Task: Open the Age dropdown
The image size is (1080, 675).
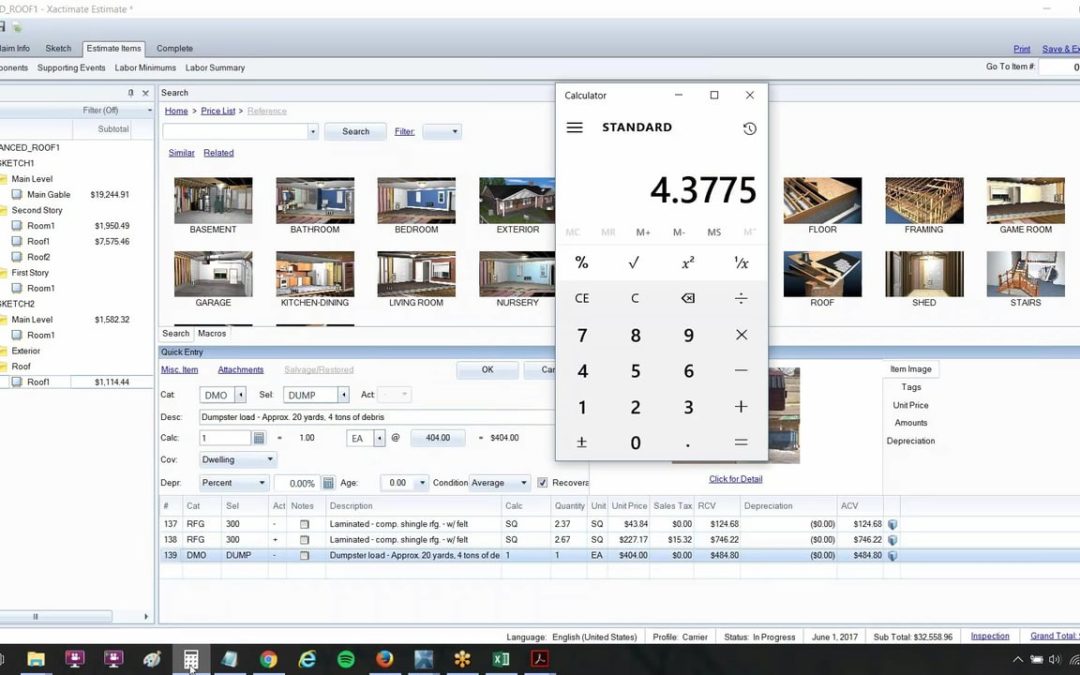Action: 422,483
